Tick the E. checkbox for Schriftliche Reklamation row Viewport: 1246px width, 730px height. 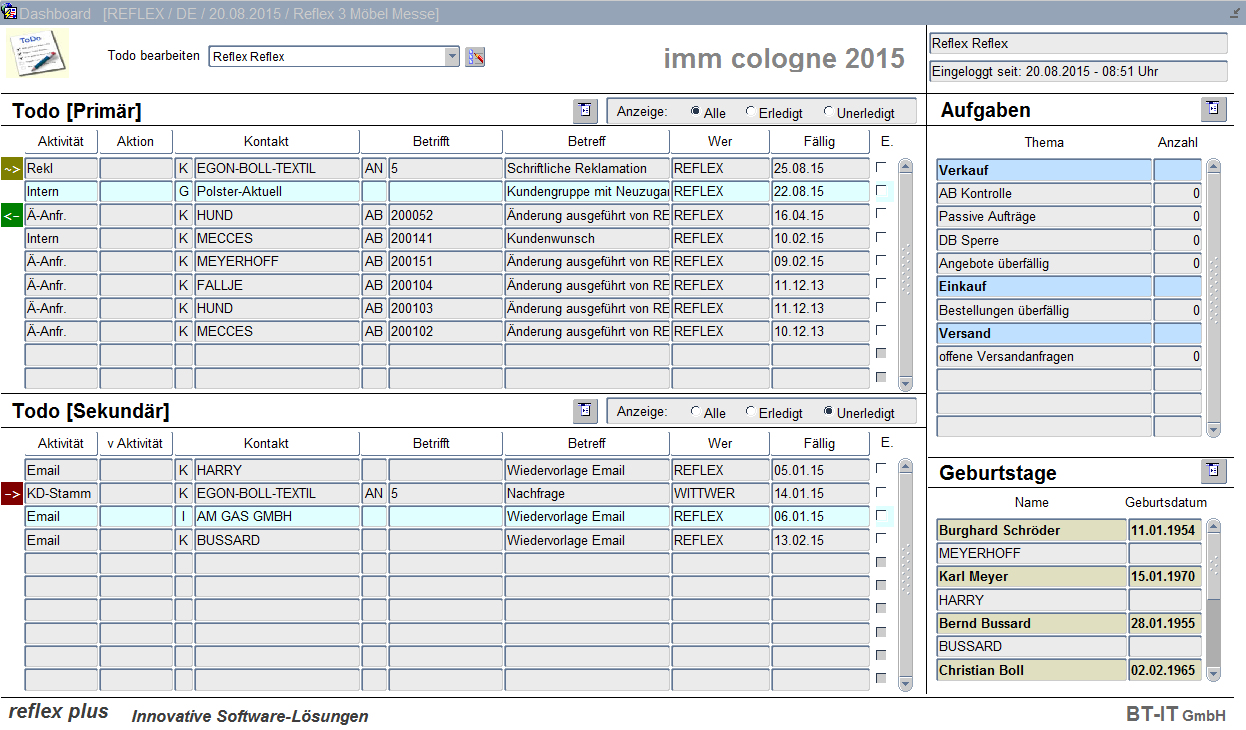click(881, 167)
